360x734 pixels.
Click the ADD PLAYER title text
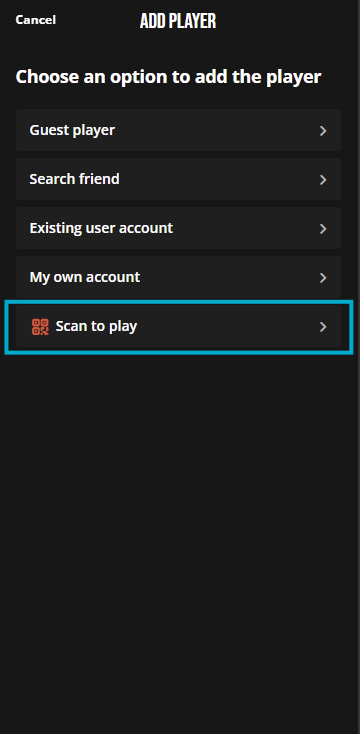coord(178,21)
